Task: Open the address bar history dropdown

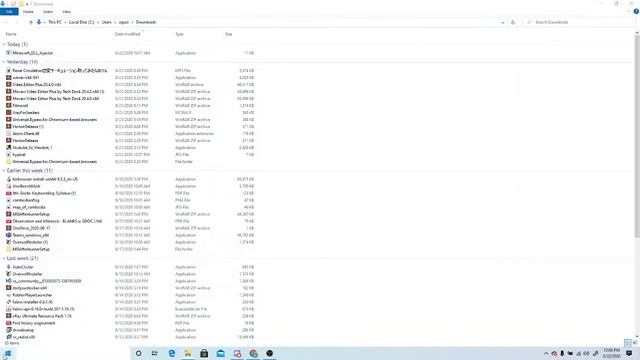Action: click(502, 22)
